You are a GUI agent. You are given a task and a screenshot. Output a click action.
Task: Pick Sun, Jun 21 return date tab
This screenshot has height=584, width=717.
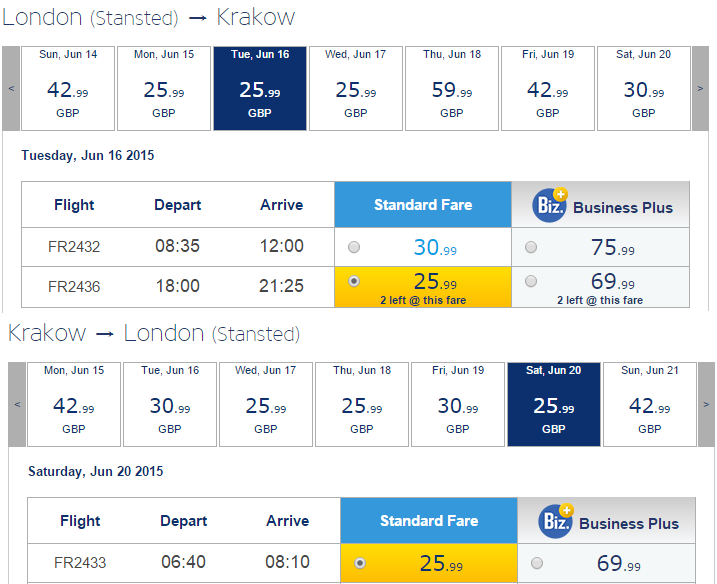click(x=650, y=404)
